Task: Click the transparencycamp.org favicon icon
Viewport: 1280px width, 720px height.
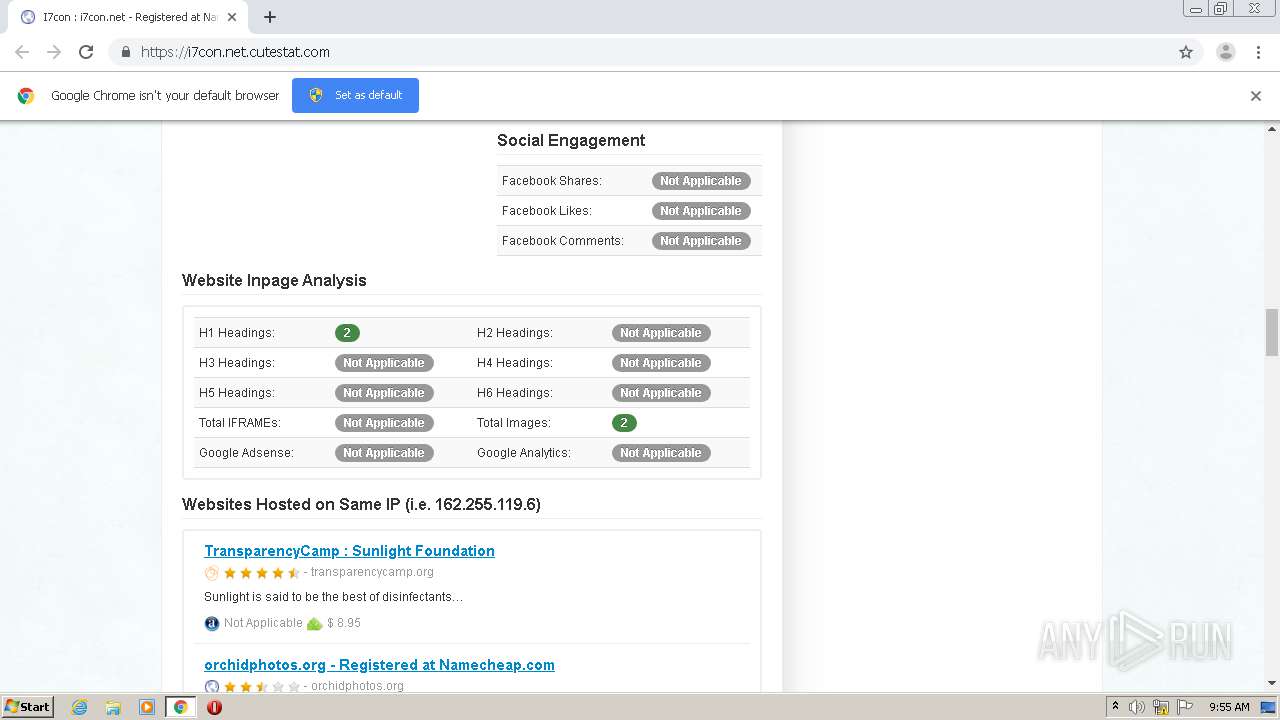Action: pos(211,573)
